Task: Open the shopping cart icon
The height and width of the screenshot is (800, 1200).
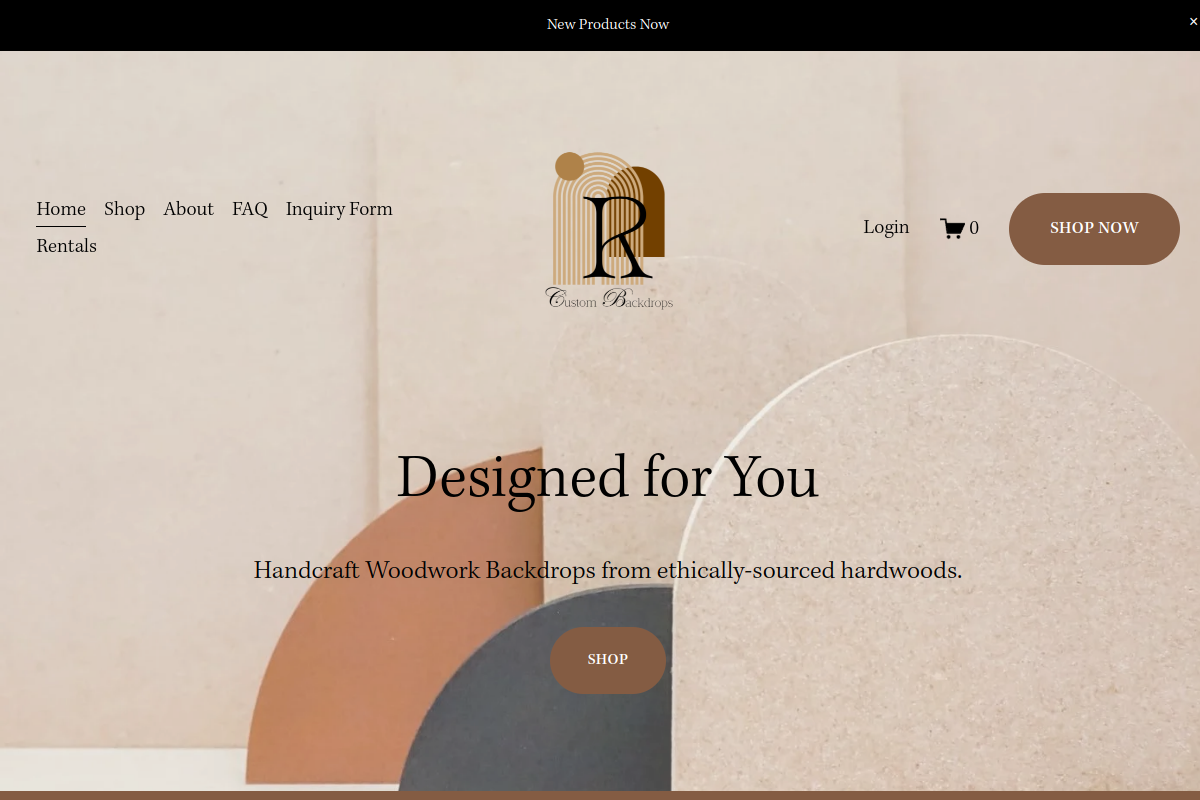Action: point(952,228)
